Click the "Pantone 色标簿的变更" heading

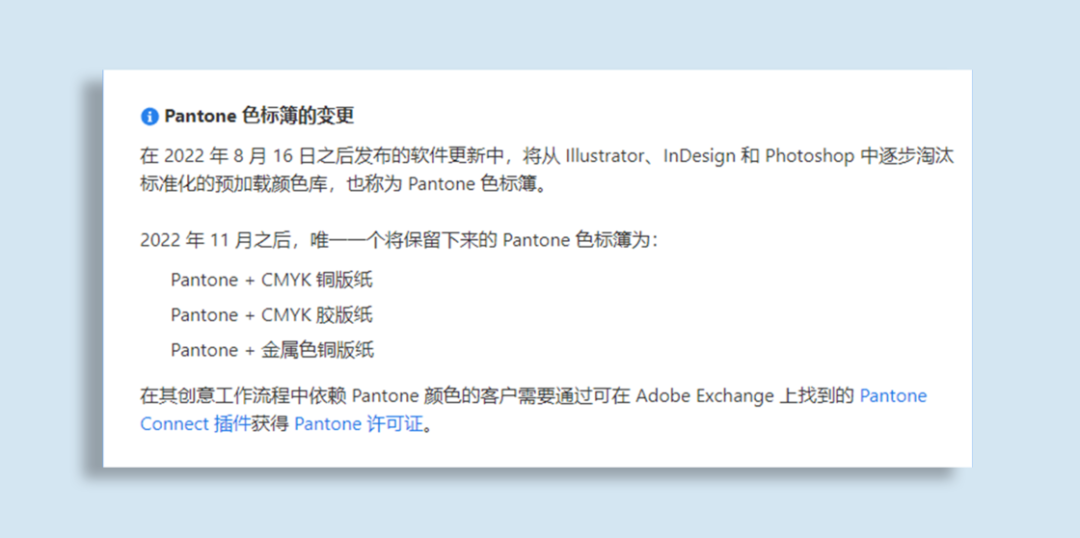(x=259, y=116)
